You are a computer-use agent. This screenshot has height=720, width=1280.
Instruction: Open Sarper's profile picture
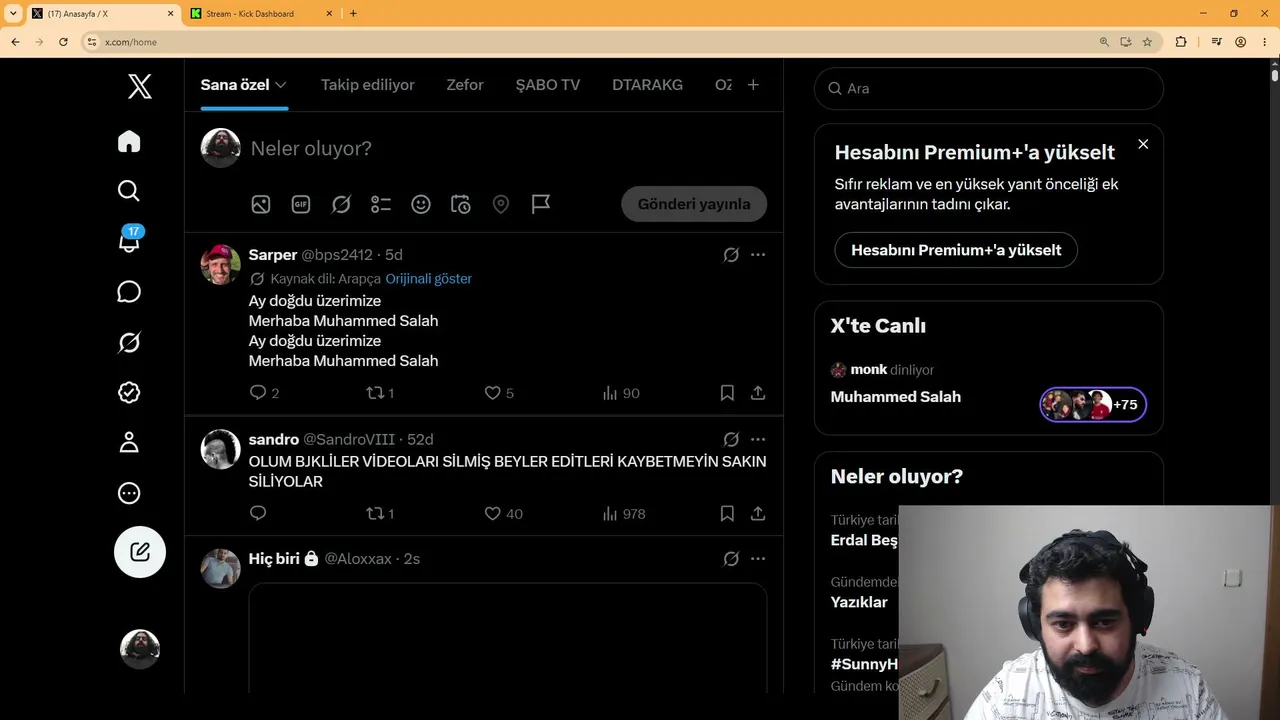point(221,265)
